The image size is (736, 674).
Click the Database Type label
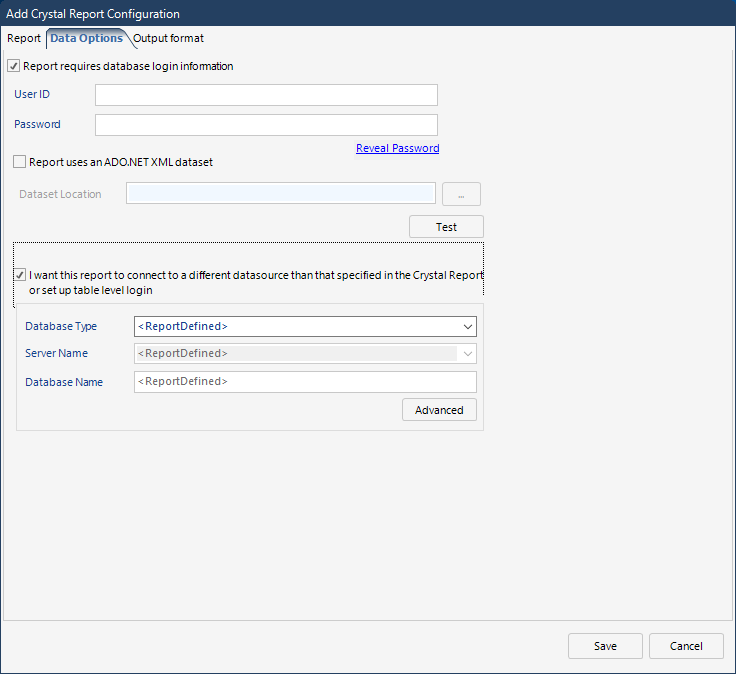(x=61, y=326)
